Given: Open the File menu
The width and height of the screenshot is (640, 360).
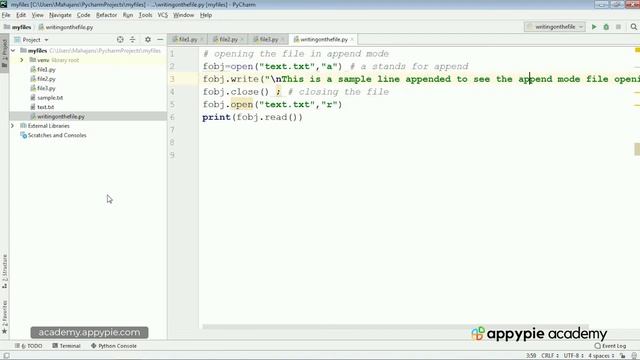Looking at the screenshot, I should coord(6,15).
